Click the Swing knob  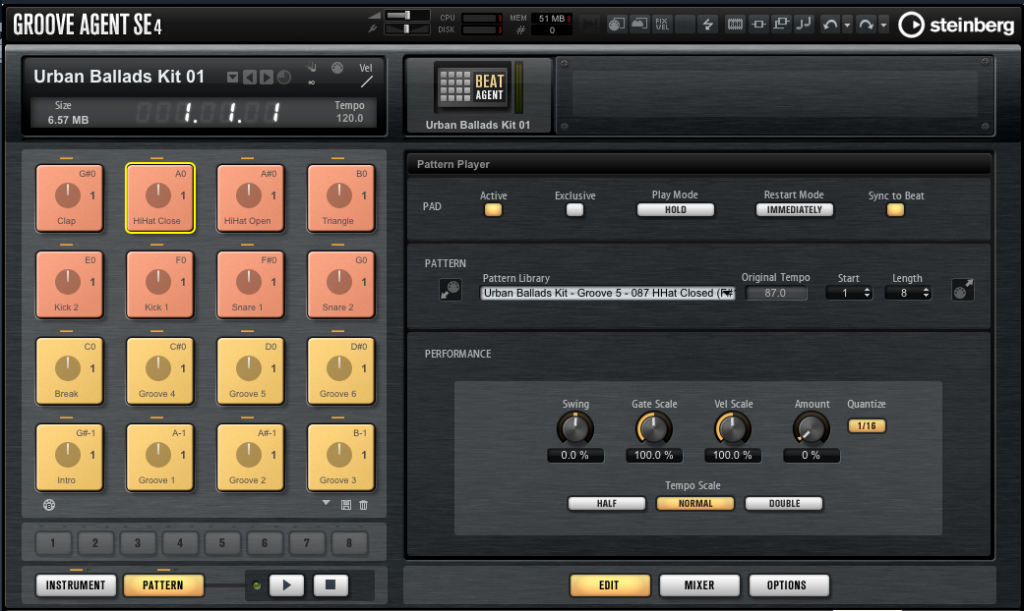point(575,429)
